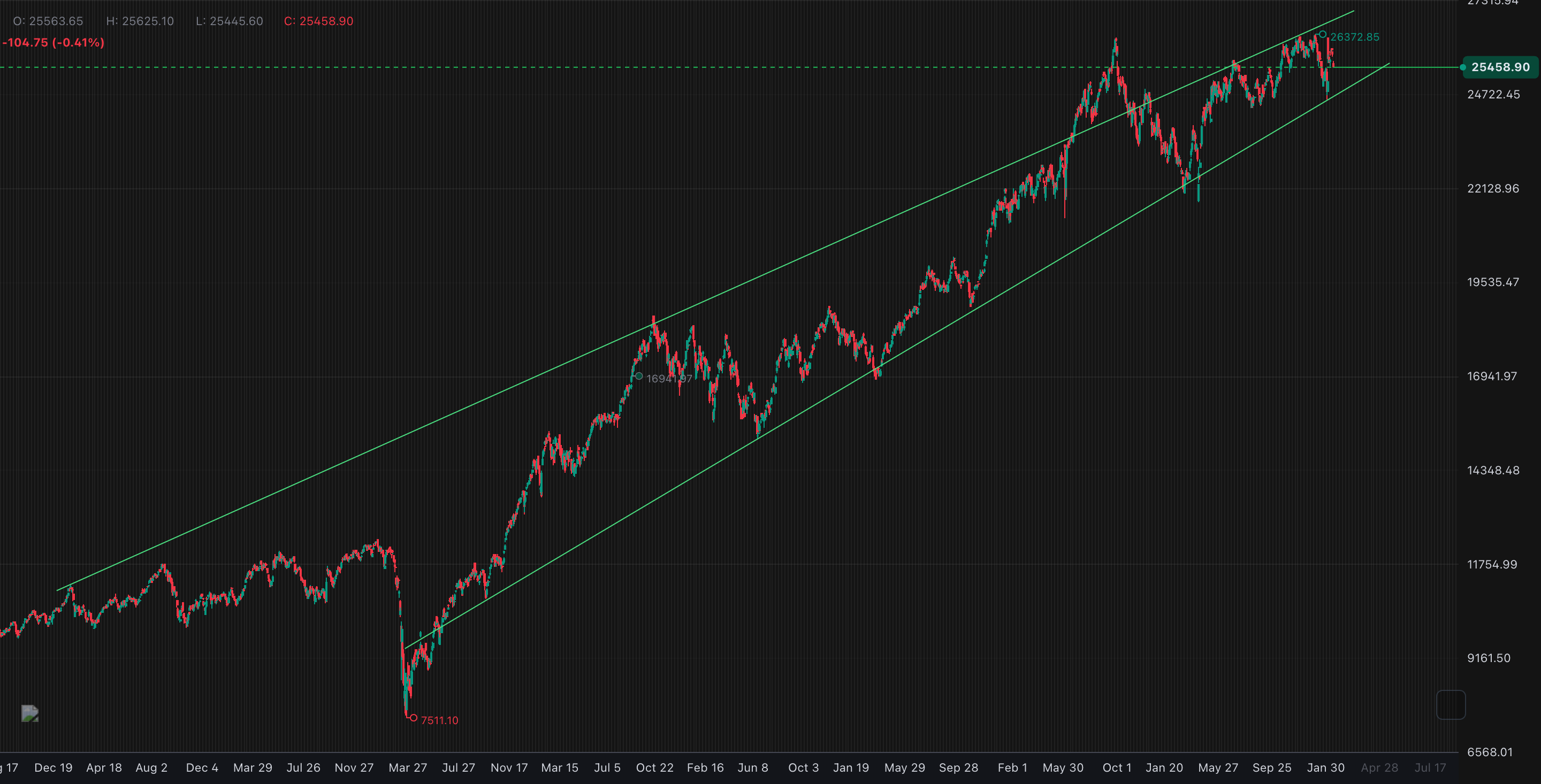Click the red -0.41% change percentage
The image size is (1541, 784).
[x=74, y=42]
